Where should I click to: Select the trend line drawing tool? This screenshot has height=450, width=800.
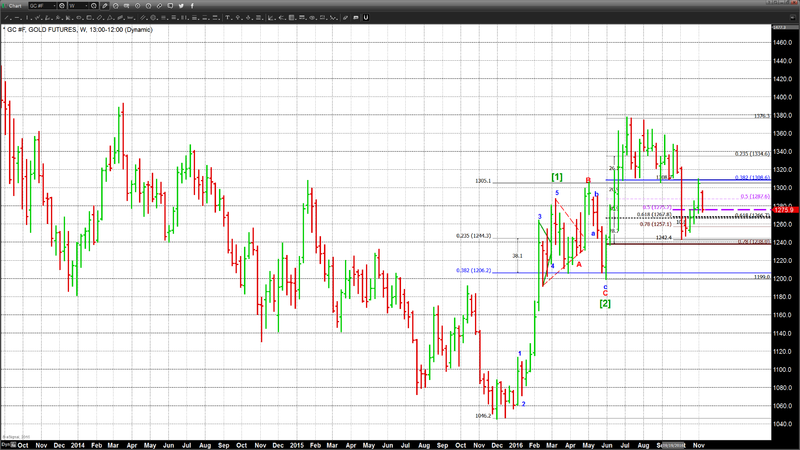7,17
